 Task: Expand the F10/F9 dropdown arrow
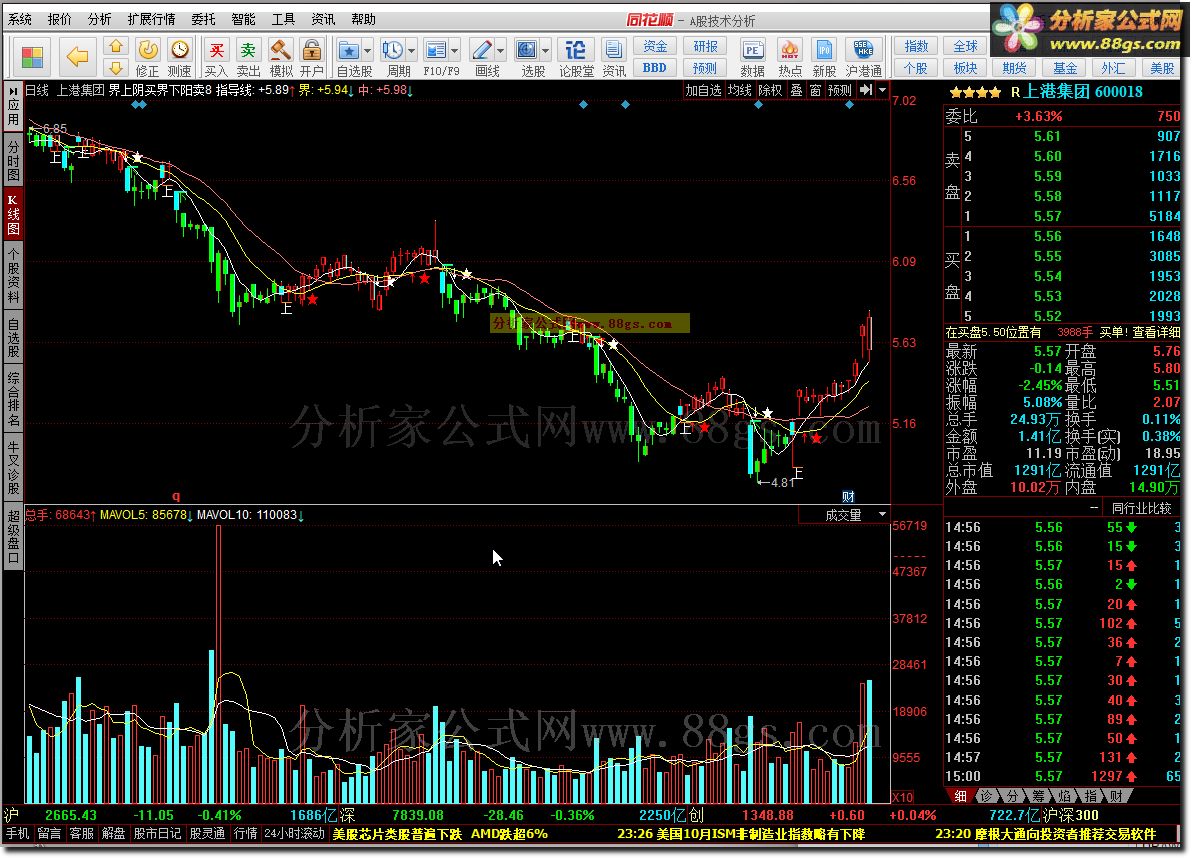455,51
